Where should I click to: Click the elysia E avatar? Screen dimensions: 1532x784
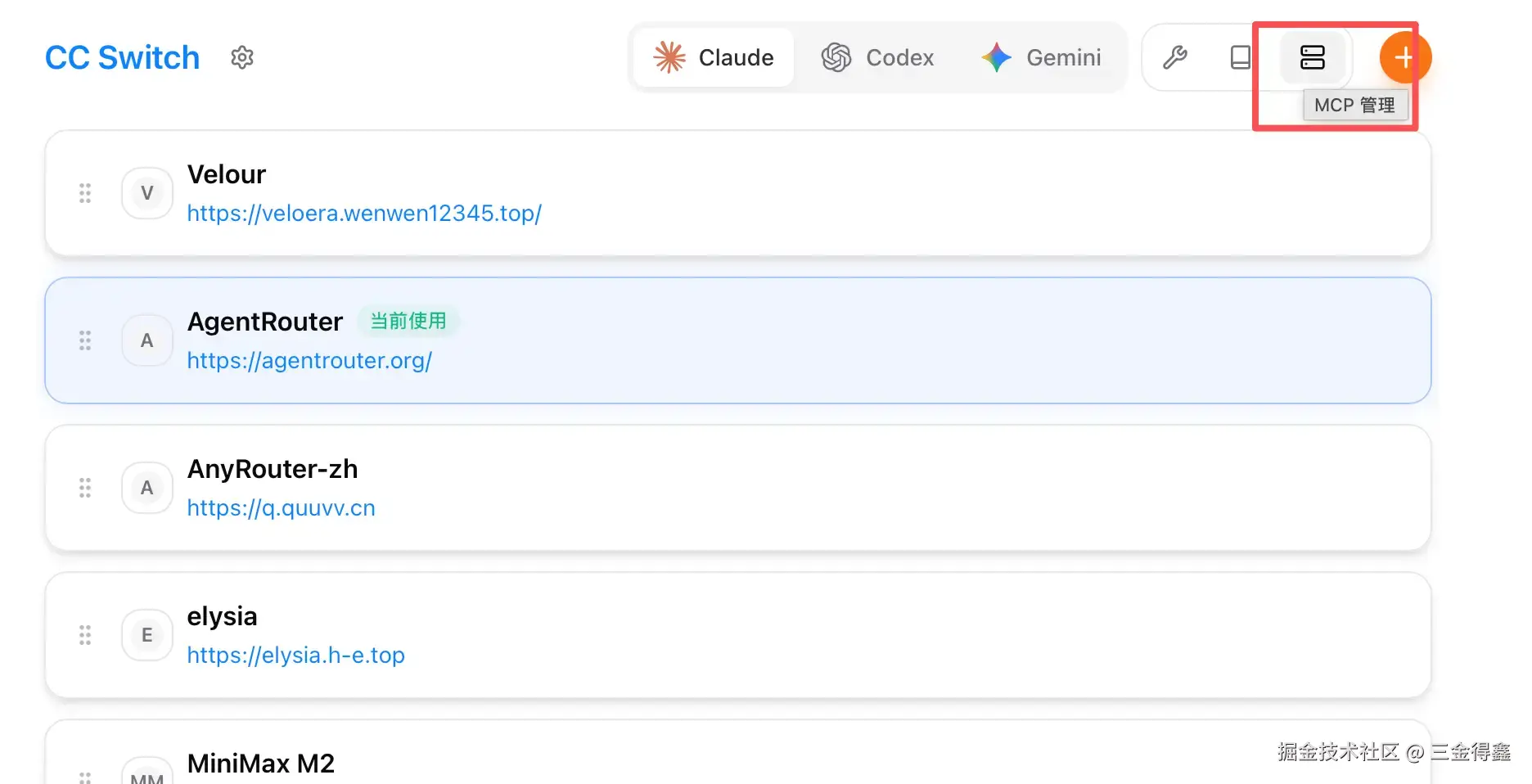147,635
